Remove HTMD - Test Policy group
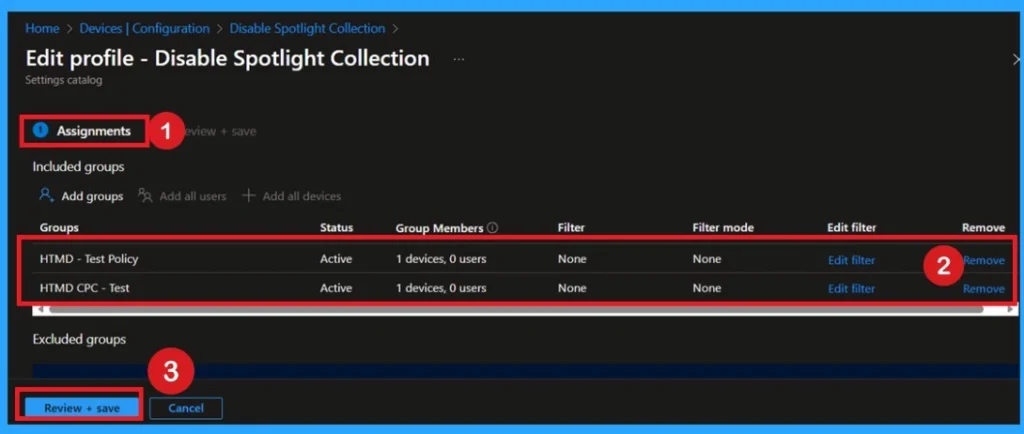Screen dimensions: 1024x434 [984, 260]
